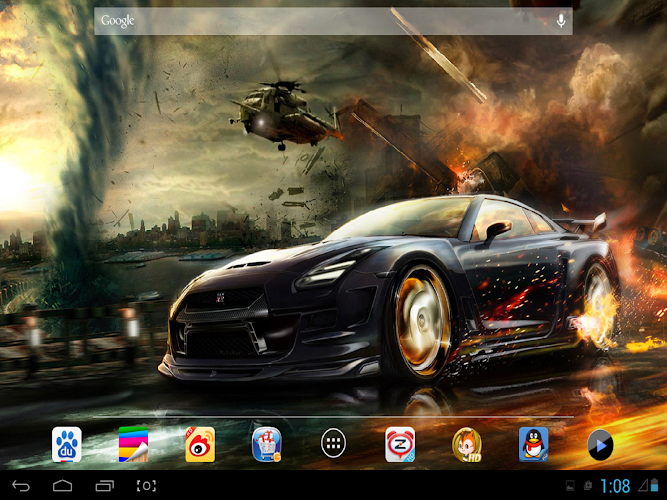Open the shopping cart app
This screenshot has width=667, height=500.
[267, 444]
